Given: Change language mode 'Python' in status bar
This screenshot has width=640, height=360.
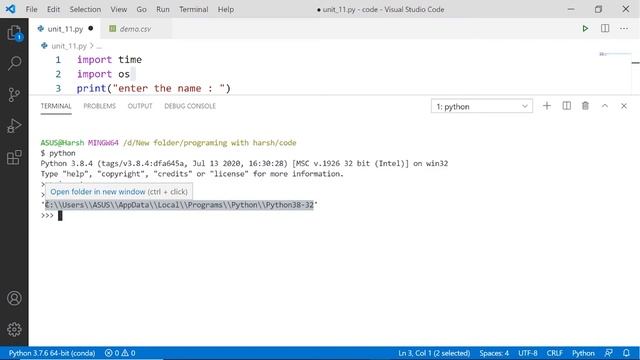Looking at the screenshot, I should (583, 353).
